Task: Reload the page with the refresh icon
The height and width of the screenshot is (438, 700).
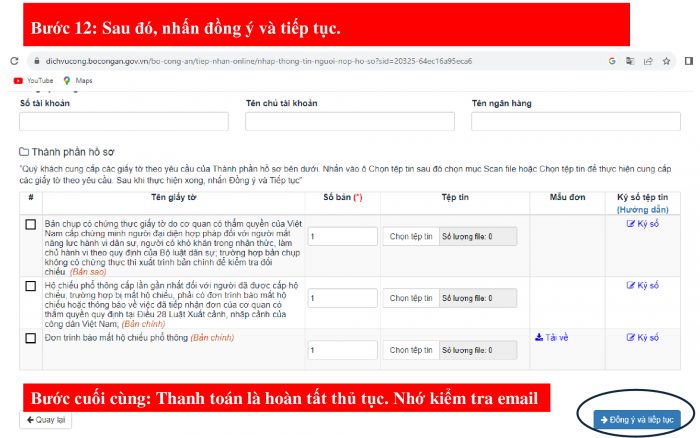Action: pyautogui.click(x=14, y=61)
